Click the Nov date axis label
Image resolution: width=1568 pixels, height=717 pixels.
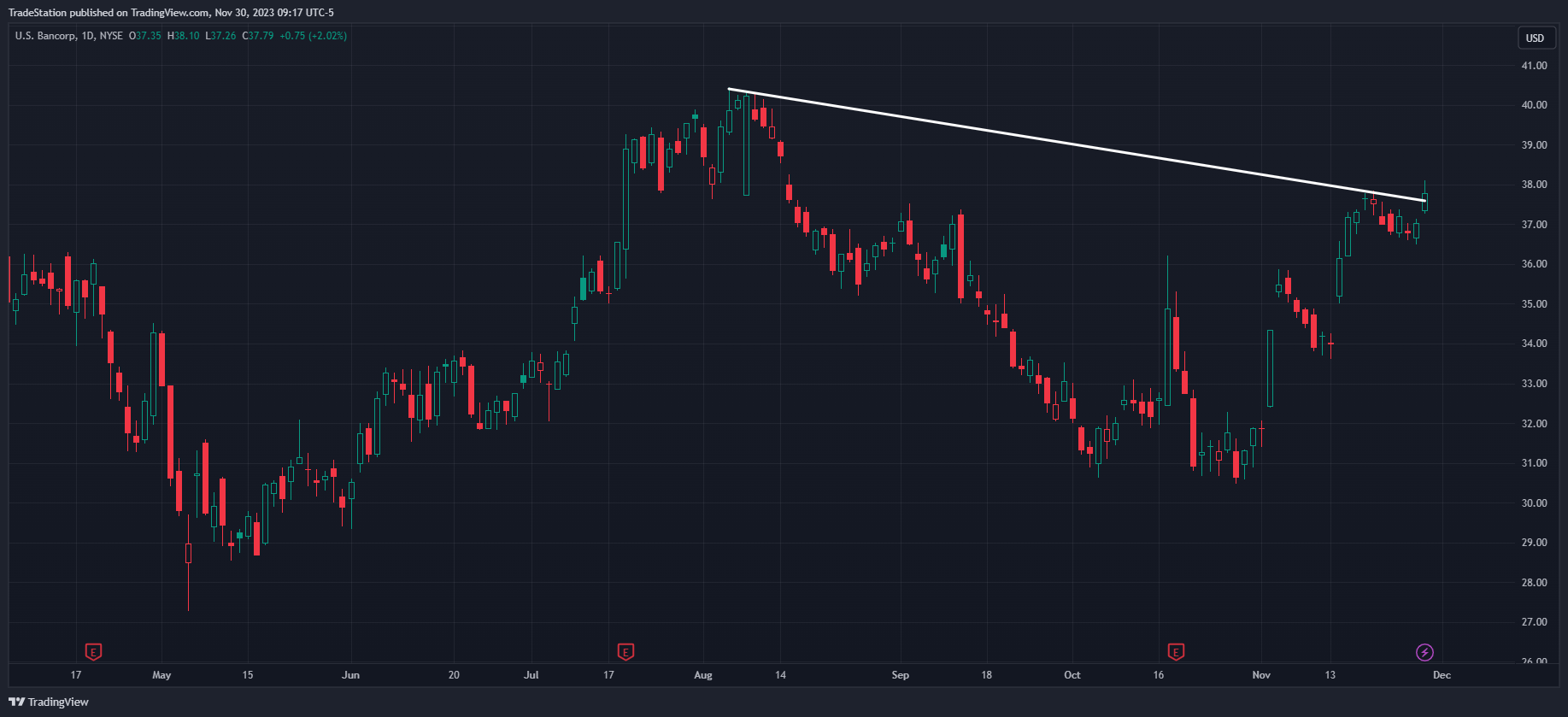pyautogui.click(x=1261, y=675)
